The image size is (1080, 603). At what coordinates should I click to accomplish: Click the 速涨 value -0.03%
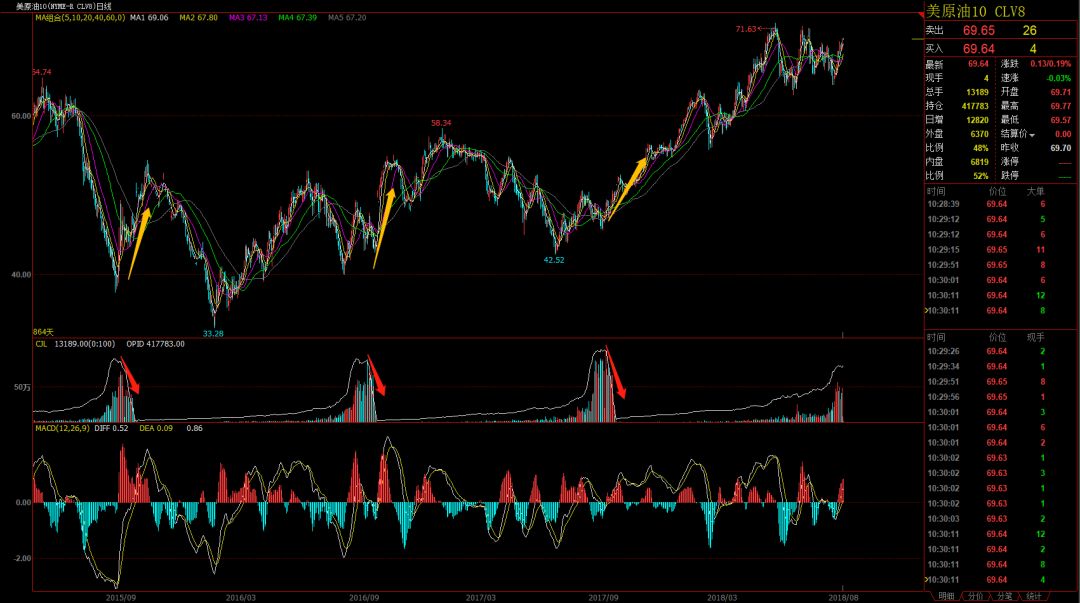tap(1059, 79)
